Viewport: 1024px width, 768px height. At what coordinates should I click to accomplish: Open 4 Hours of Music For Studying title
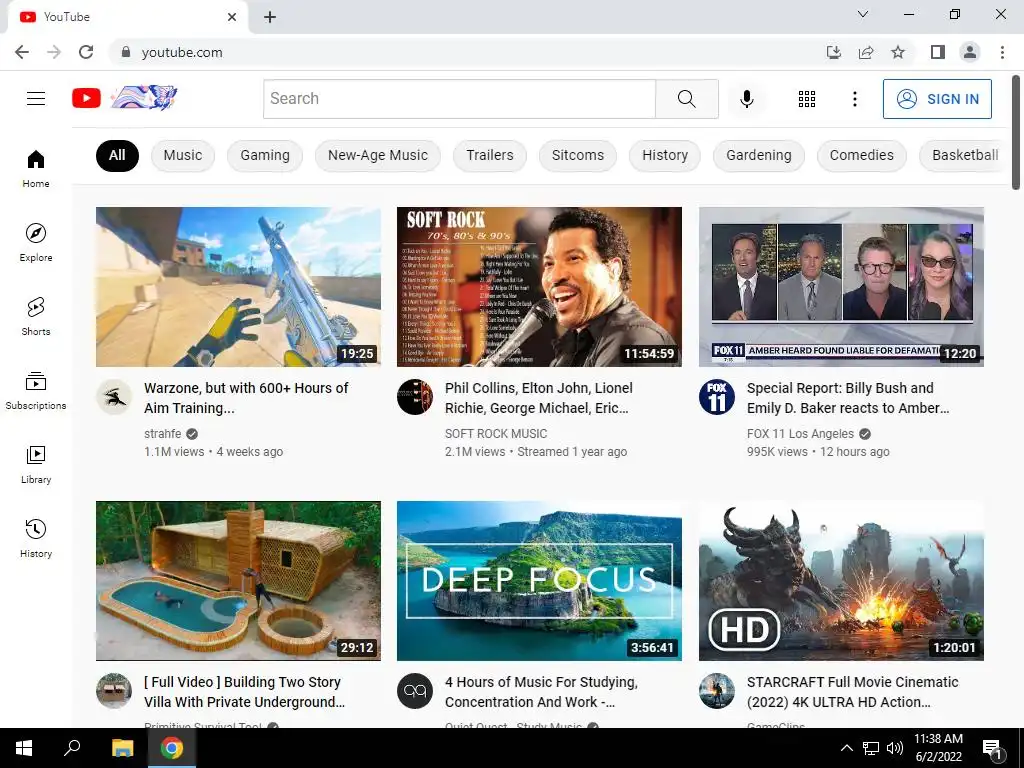(541, 692)
